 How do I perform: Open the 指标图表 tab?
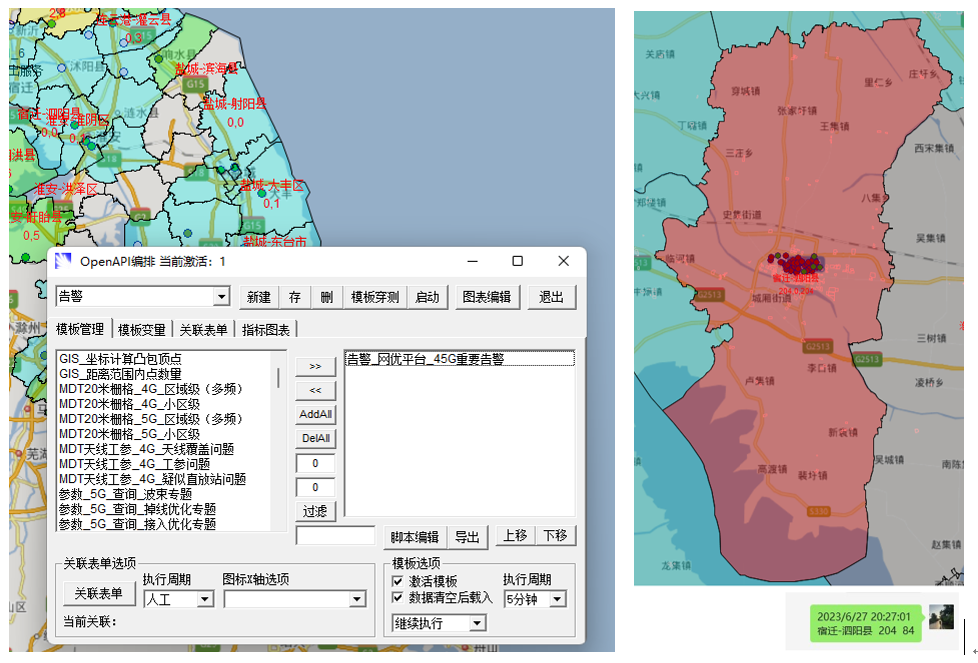(266, 329)
